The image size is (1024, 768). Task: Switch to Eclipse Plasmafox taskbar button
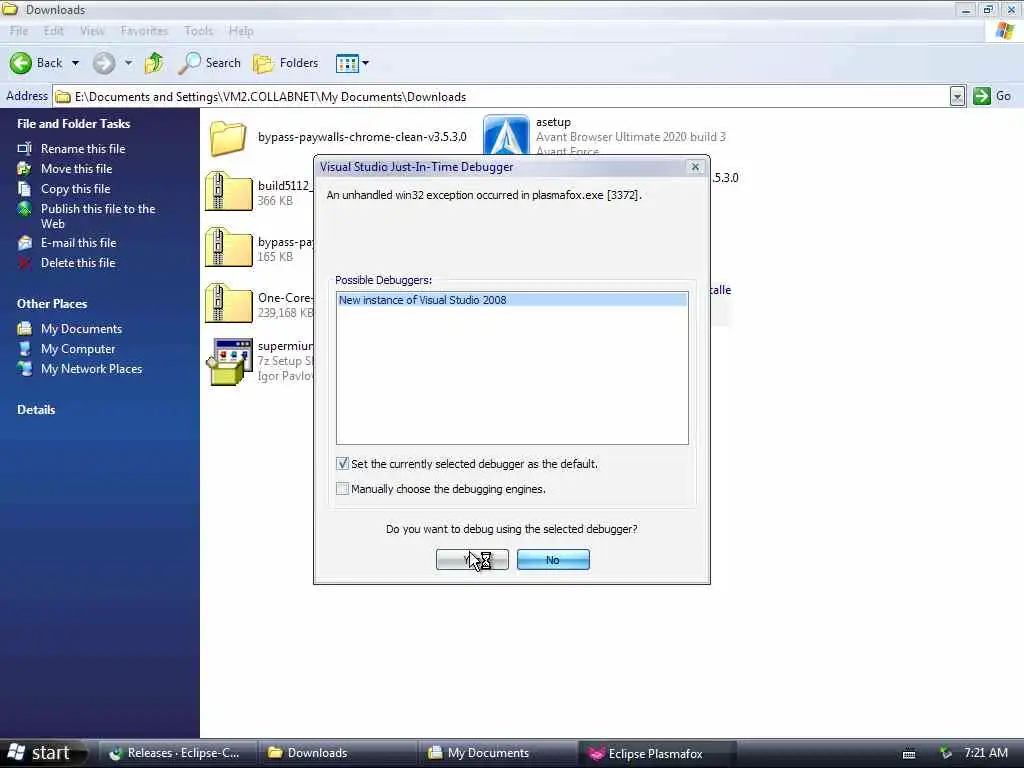(656, 753)
